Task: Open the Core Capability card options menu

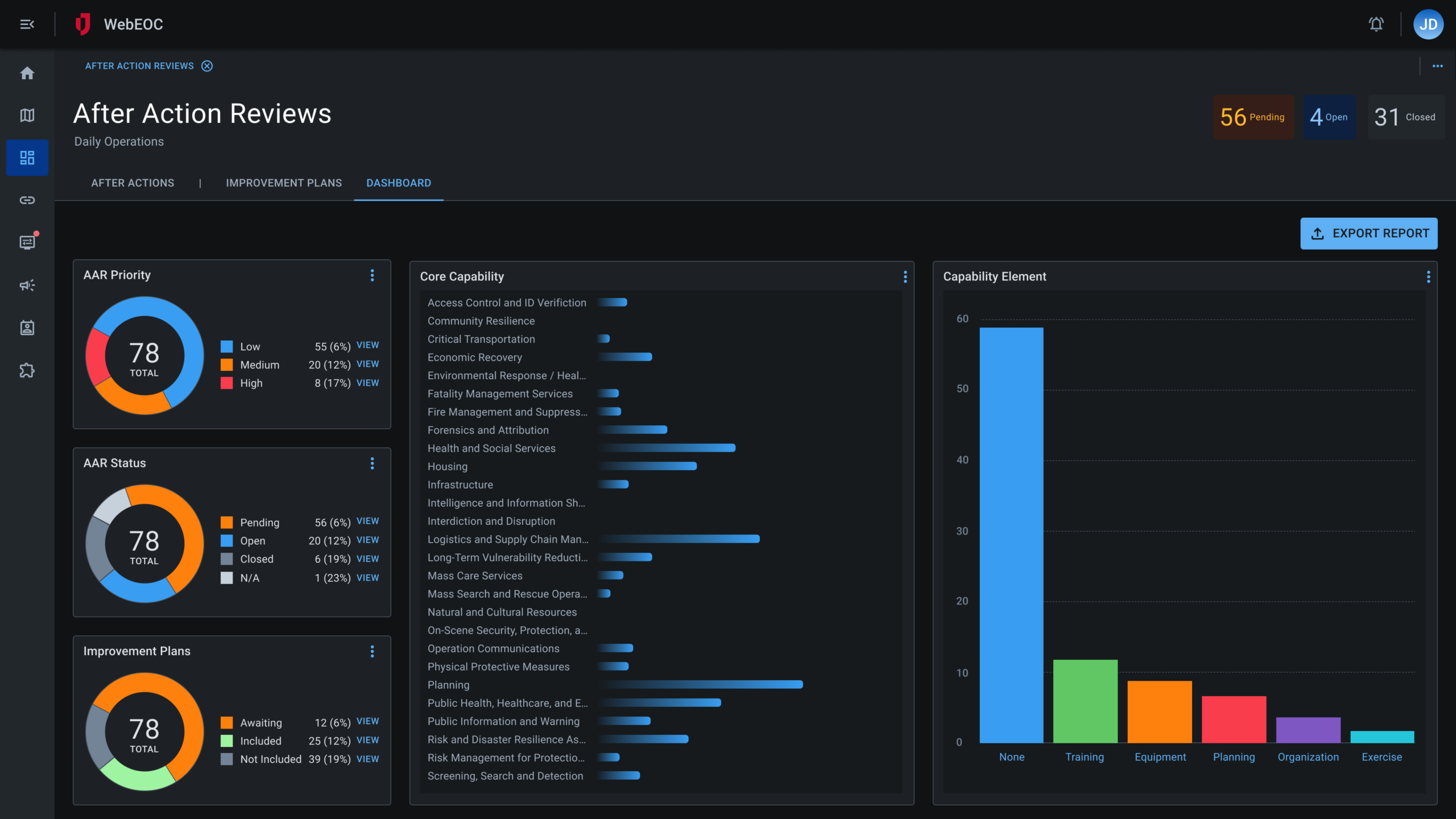Action: pos(905,277)
